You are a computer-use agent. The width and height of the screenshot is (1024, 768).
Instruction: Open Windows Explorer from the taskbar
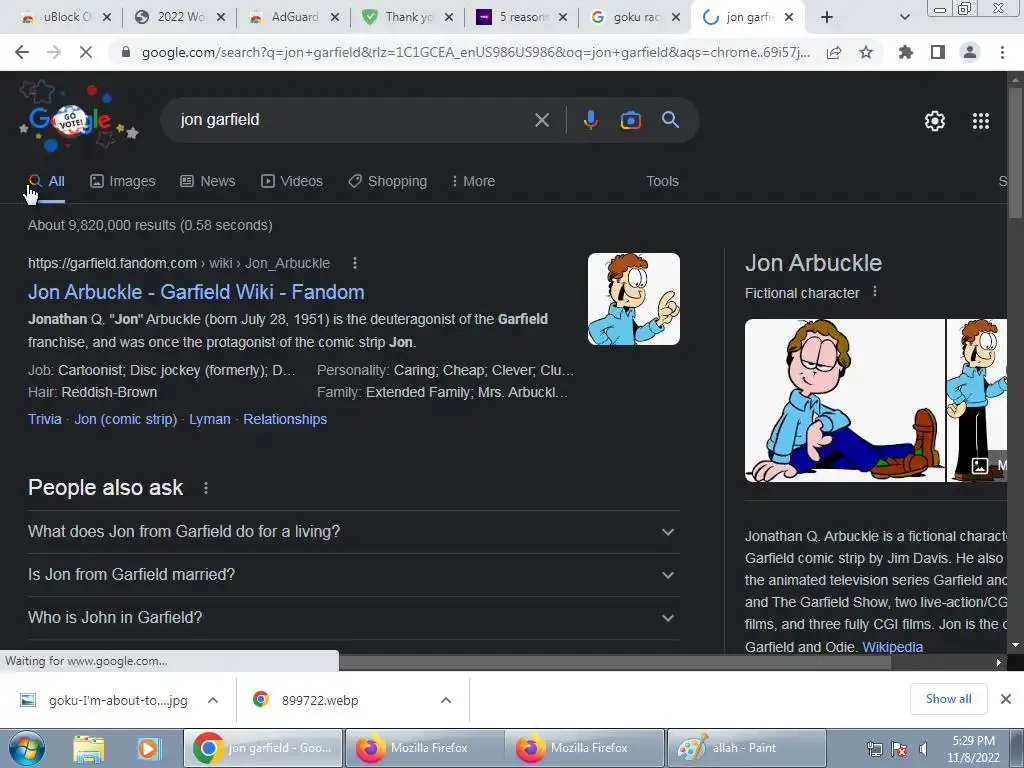pyautogui.click(x=88, y=748)
